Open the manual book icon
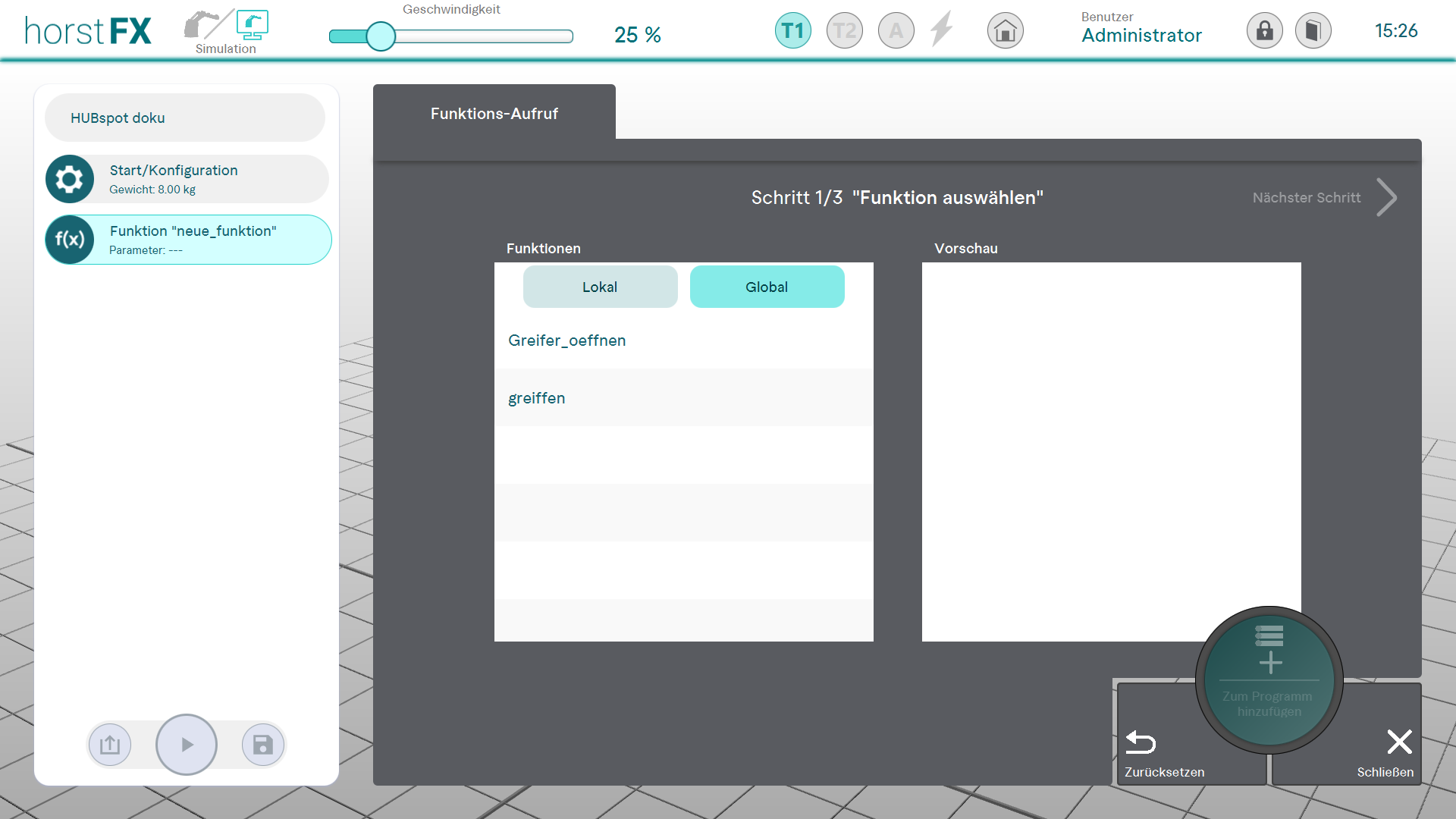 [1313, 31]
